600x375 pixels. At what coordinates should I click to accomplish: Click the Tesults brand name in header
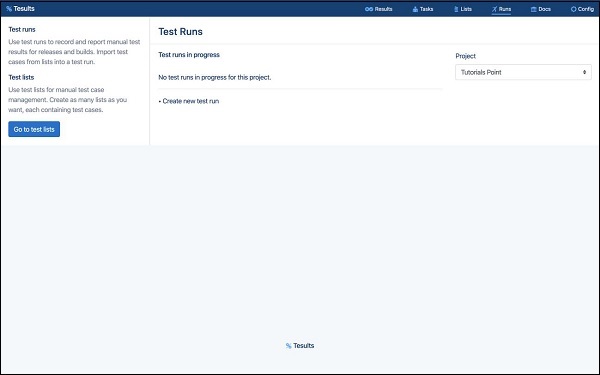24,8
